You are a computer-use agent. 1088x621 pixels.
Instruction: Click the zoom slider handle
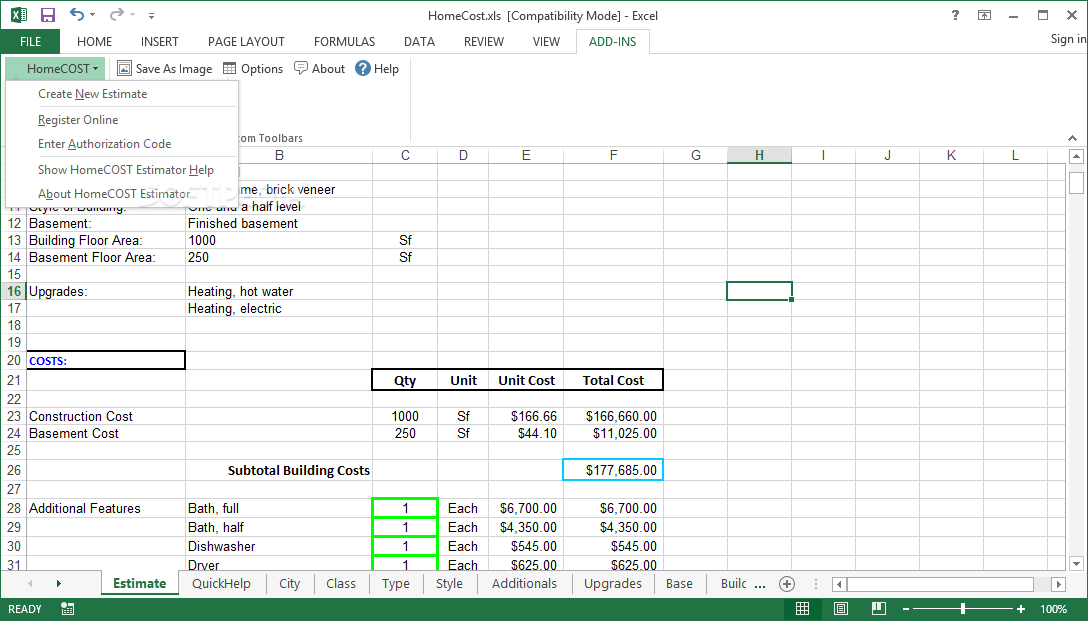click(962, 609)
